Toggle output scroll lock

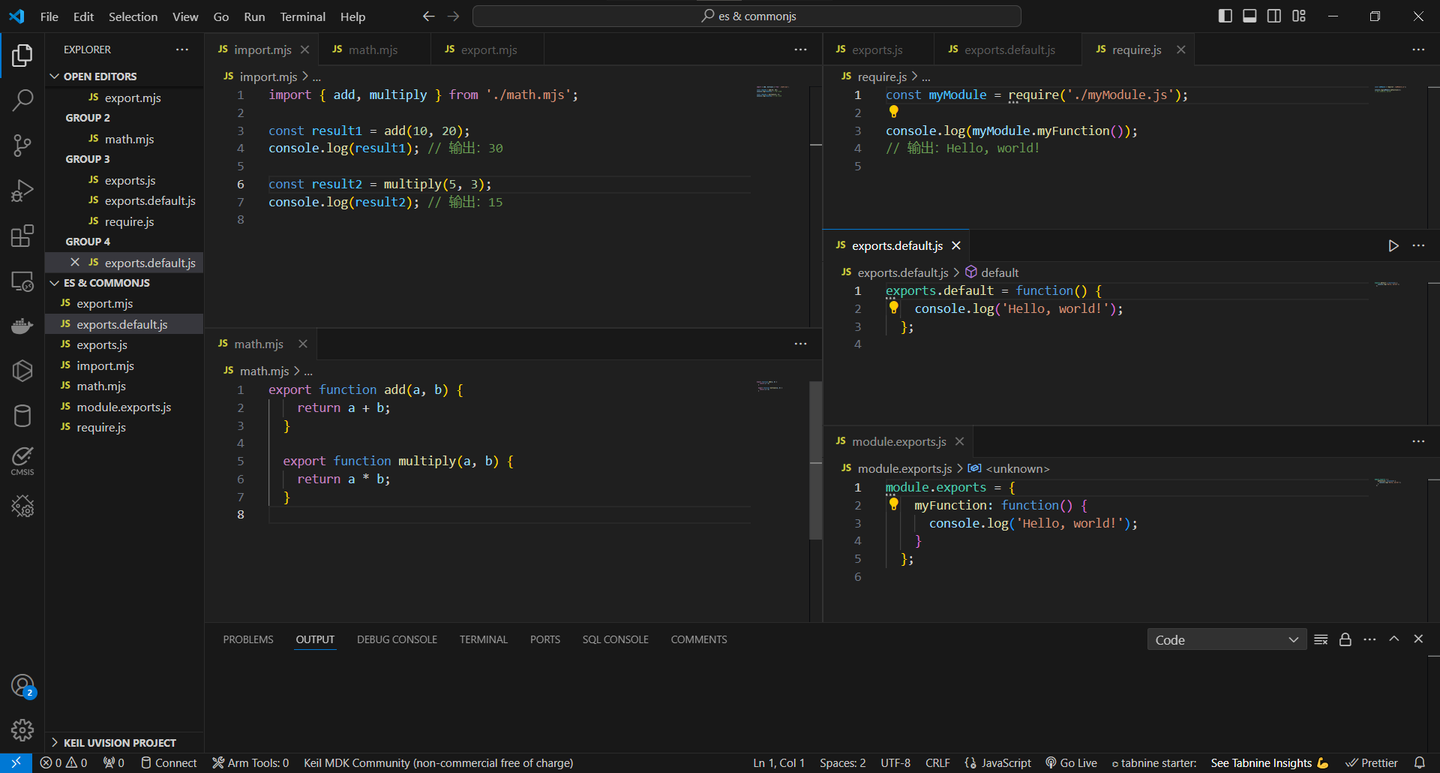(1345, 639)
